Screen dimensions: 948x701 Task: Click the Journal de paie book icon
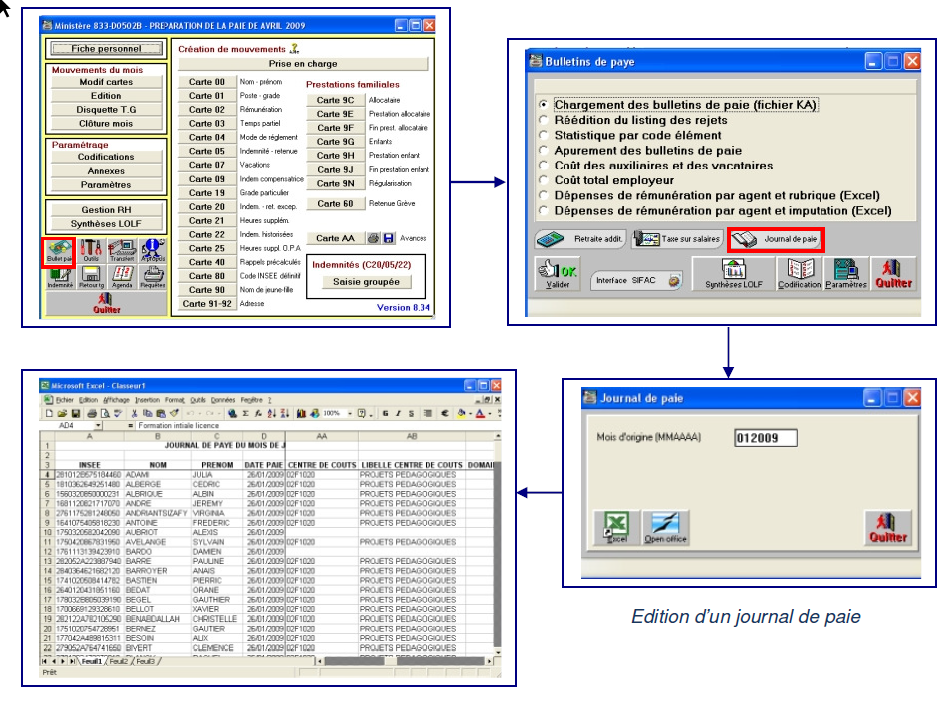point(775,240)
